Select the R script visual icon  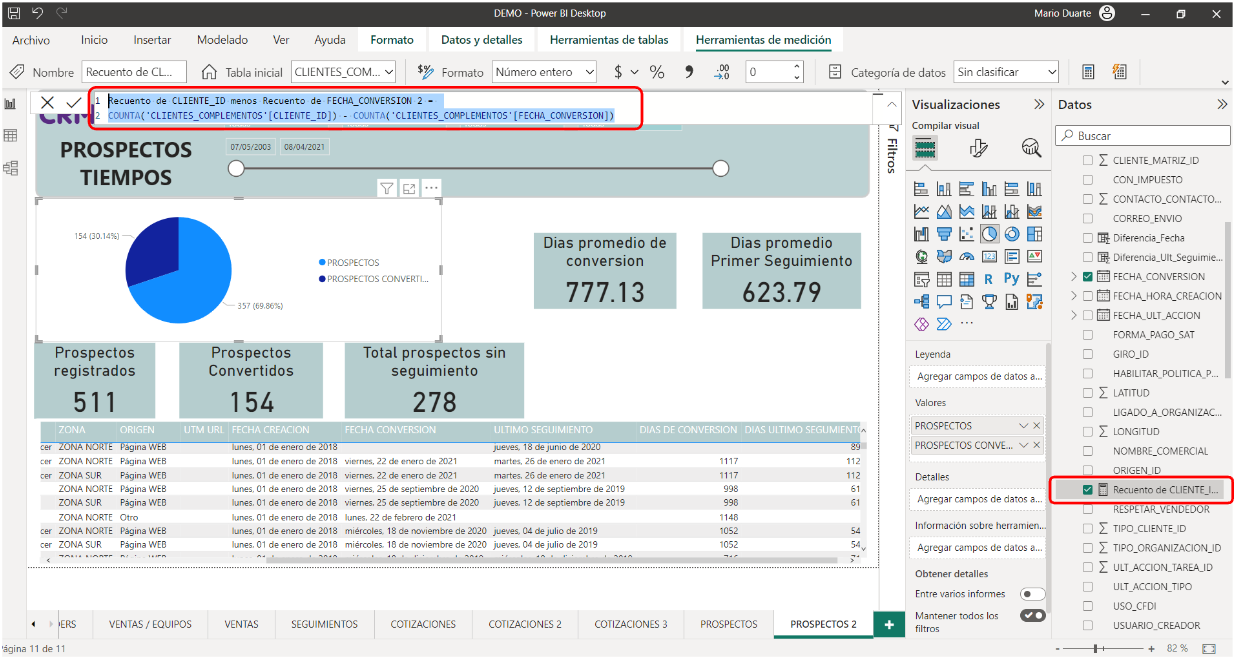pos(989,279)
